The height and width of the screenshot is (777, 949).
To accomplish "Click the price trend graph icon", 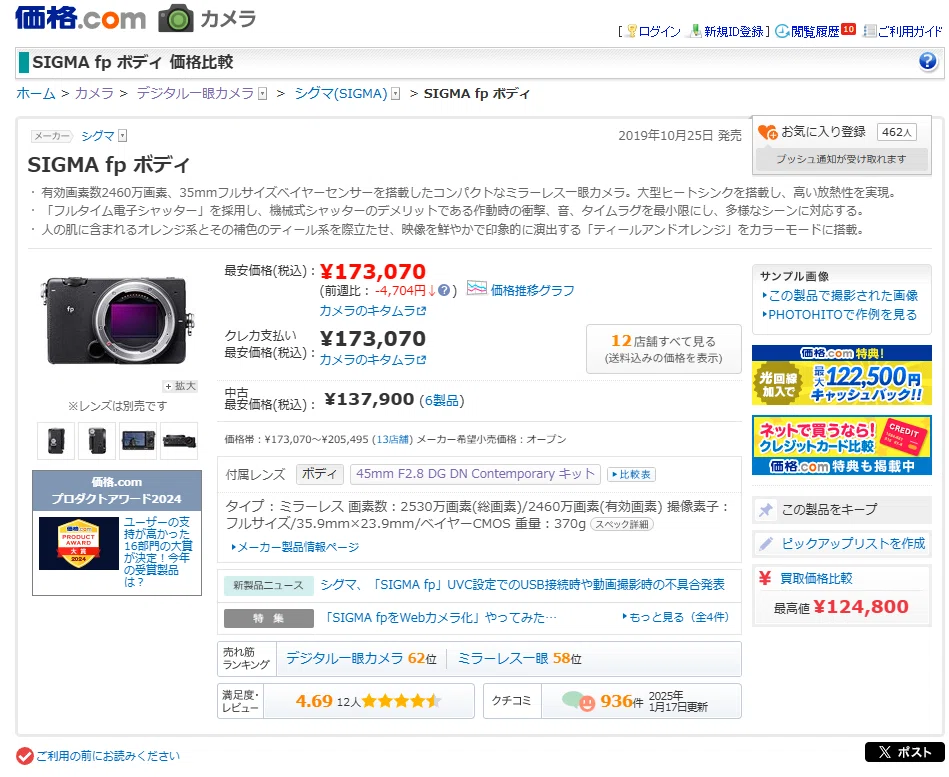I will coord(476,289).
